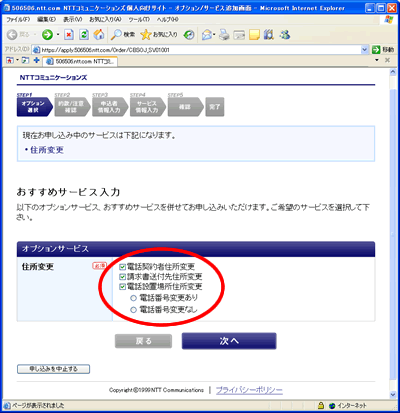This screenshot has width=400, height=413.
Task: Expand the address bar dropdown arrow
Action: [x=364, y=50]
